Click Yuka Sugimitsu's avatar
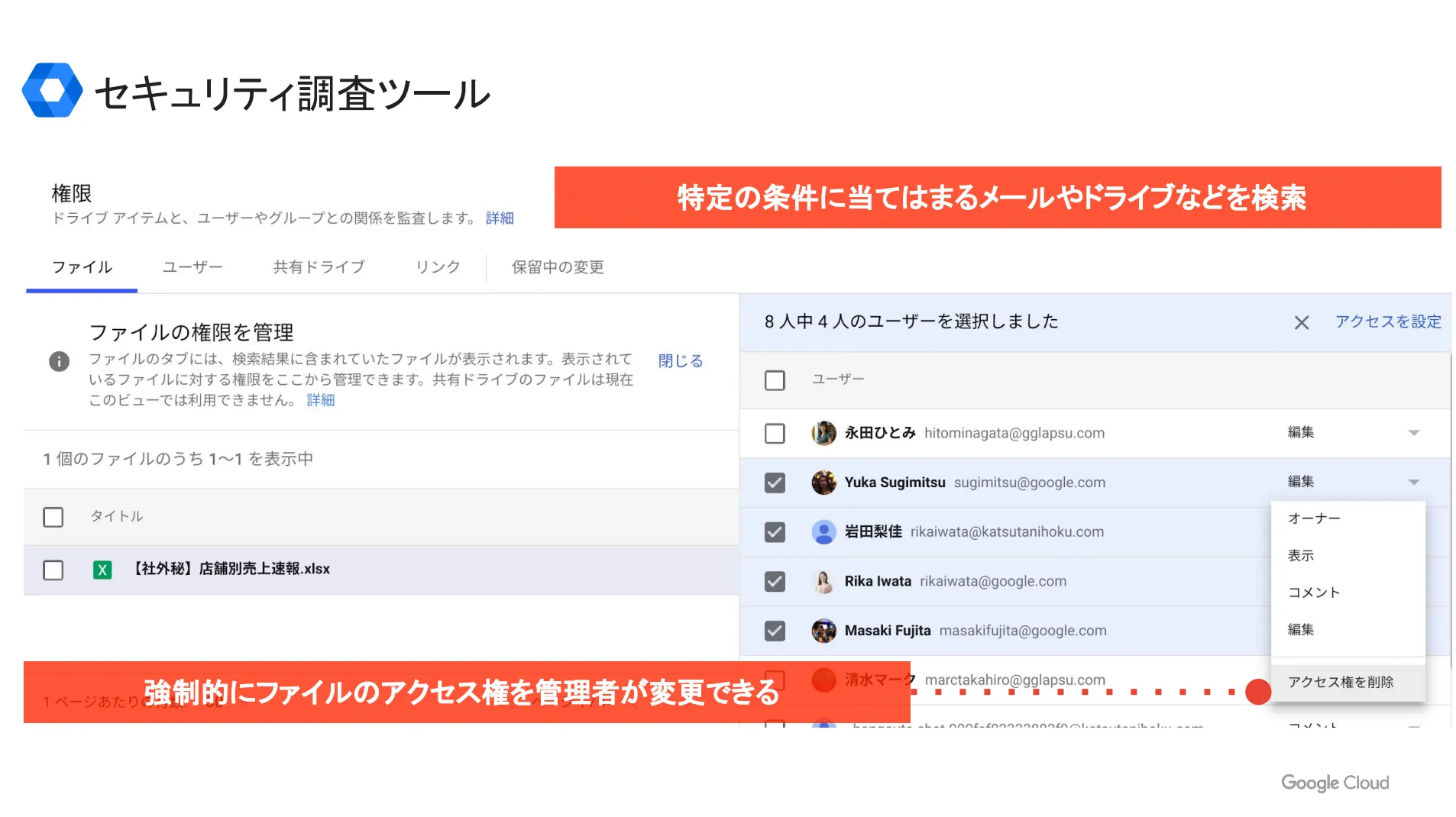The height and width of the screenshot is (817, 1456). (x=823, y=483)
